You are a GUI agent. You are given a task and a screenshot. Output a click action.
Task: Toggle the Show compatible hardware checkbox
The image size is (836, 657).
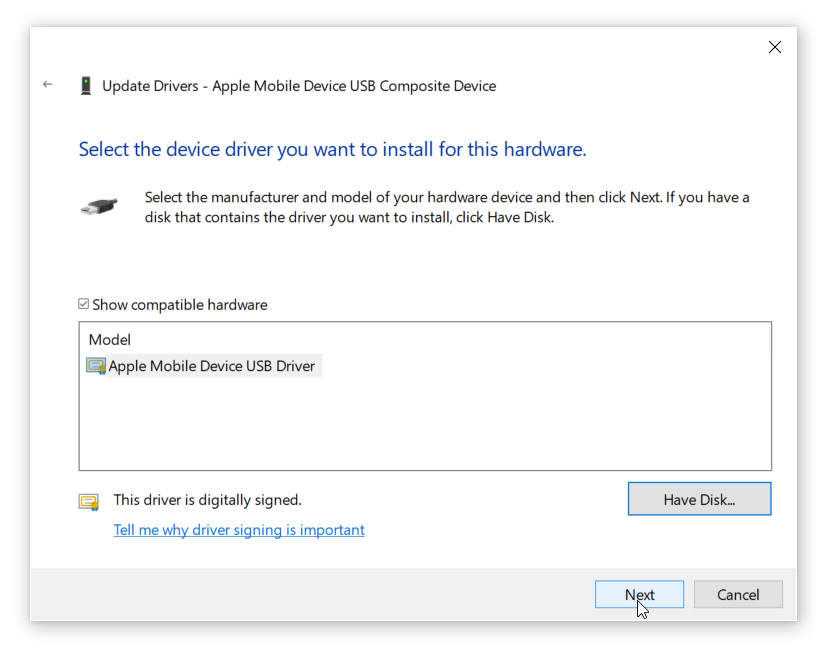click(81, 304)
